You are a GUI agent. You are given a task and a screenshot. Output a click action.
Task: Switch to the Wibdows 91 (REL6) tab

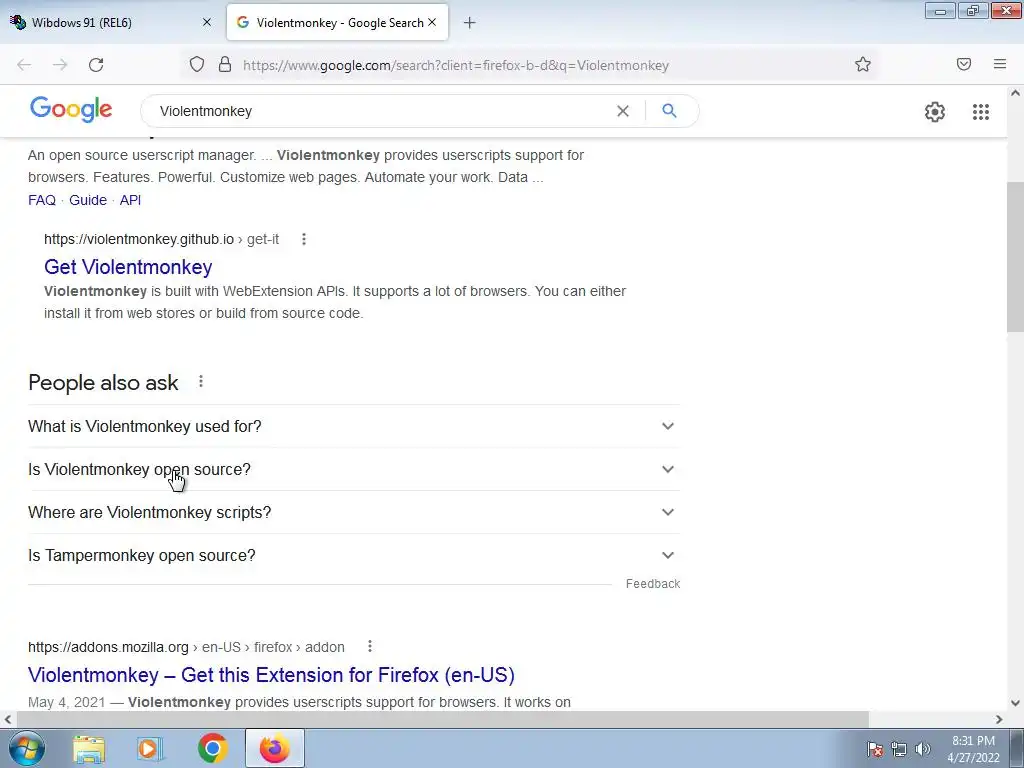pyautogui.click(x=111, y=22)
